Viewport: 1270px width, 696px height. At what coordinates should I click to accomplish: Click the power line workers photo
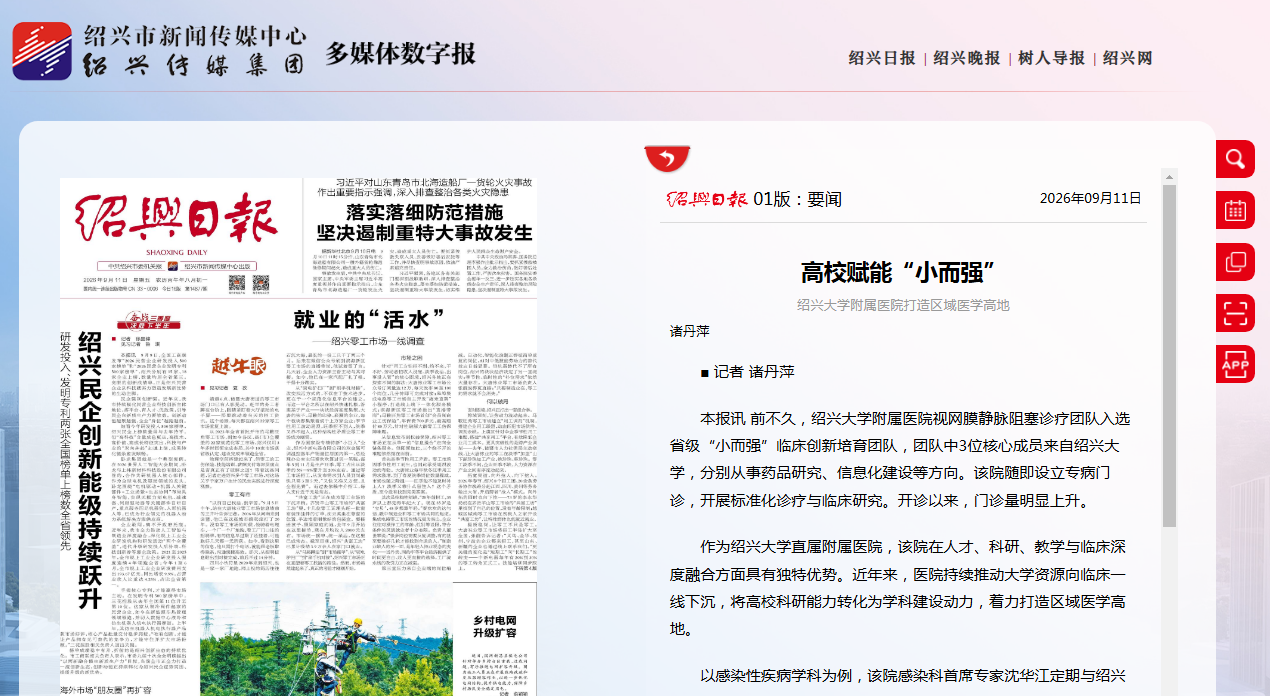click(x=327, y=637)
